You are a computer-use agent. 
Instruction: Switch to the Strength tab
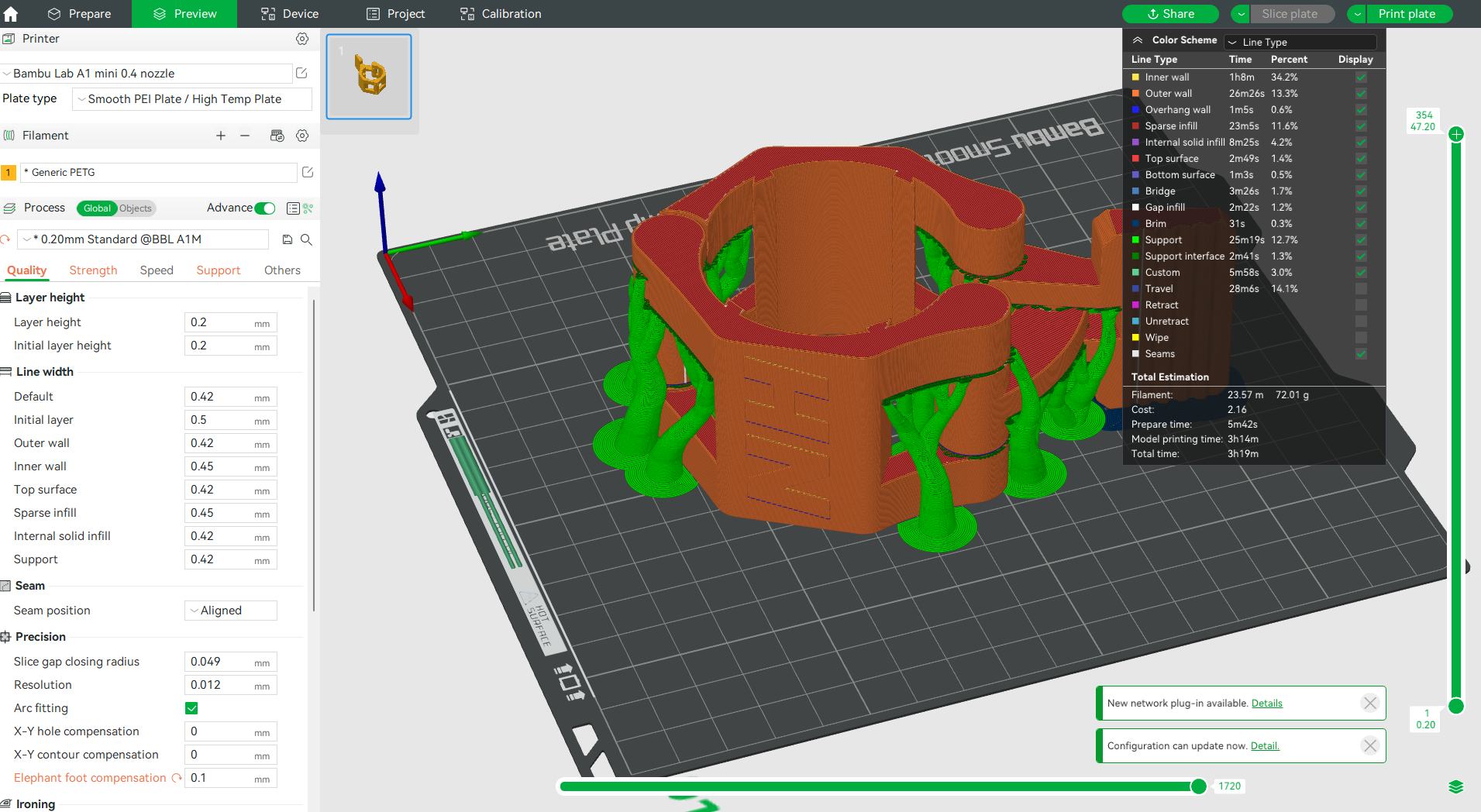point(93,270)
